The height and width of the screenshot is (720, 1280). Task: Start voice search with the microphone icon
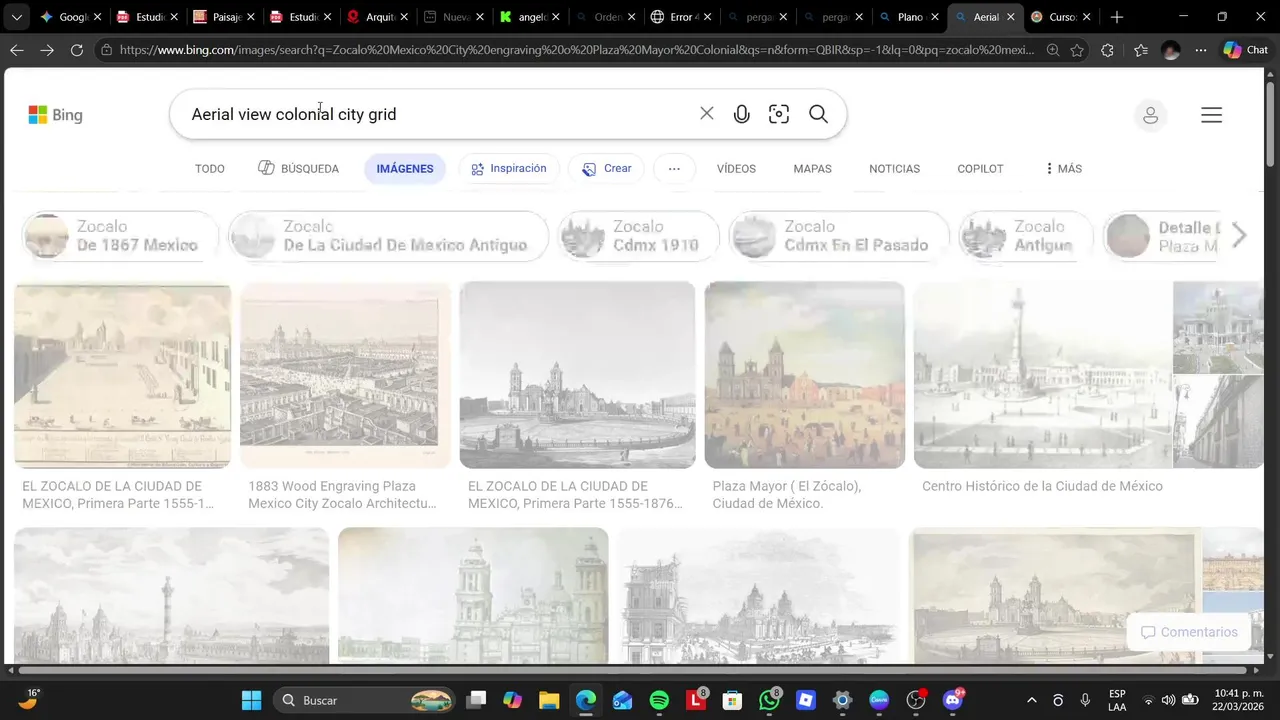click(x=741, y=114)
